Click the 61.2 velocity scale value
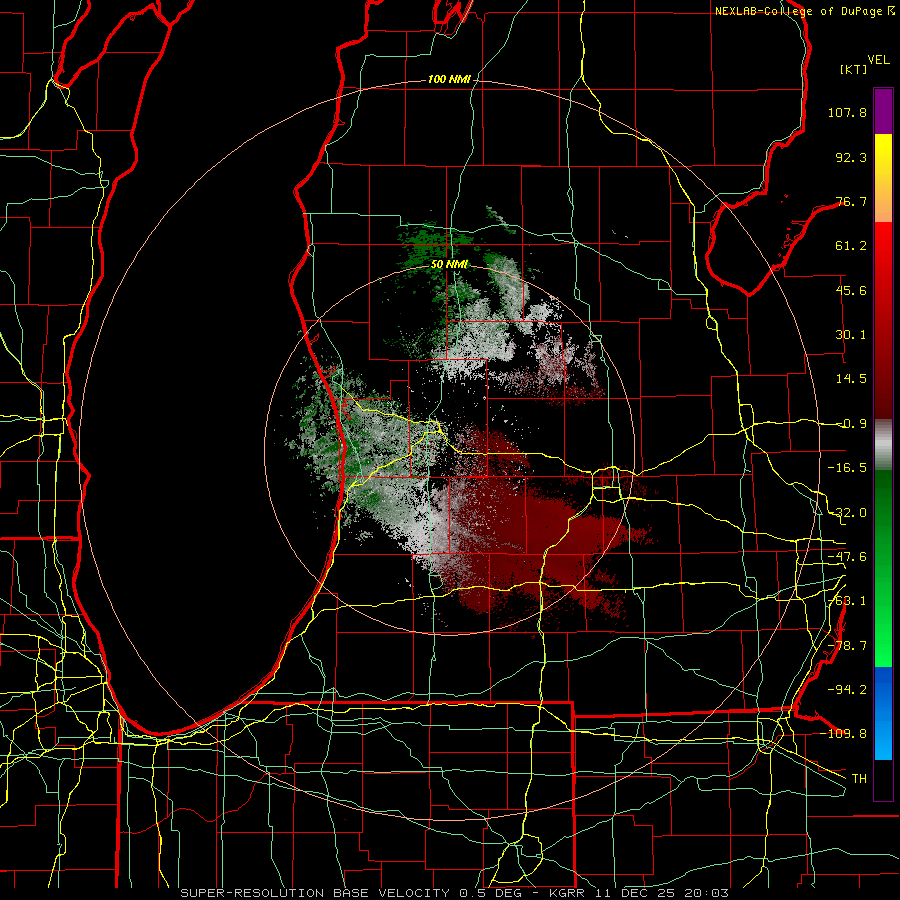Screen dimensions: 900x900 click(851, 246)
